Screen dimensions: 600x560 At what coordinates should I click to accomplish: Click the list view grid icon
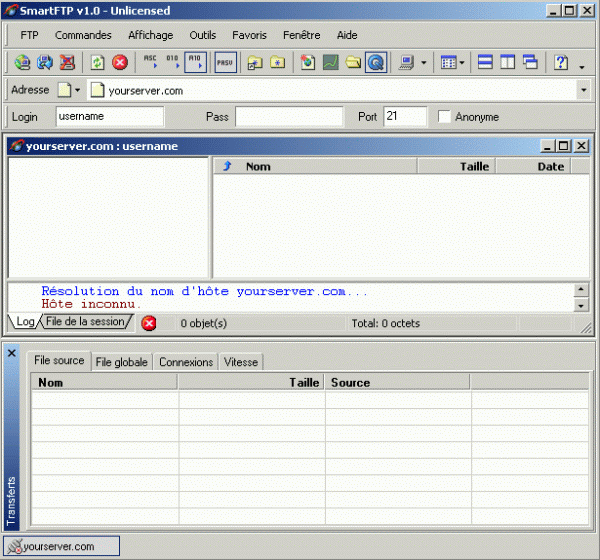point(448,62)
